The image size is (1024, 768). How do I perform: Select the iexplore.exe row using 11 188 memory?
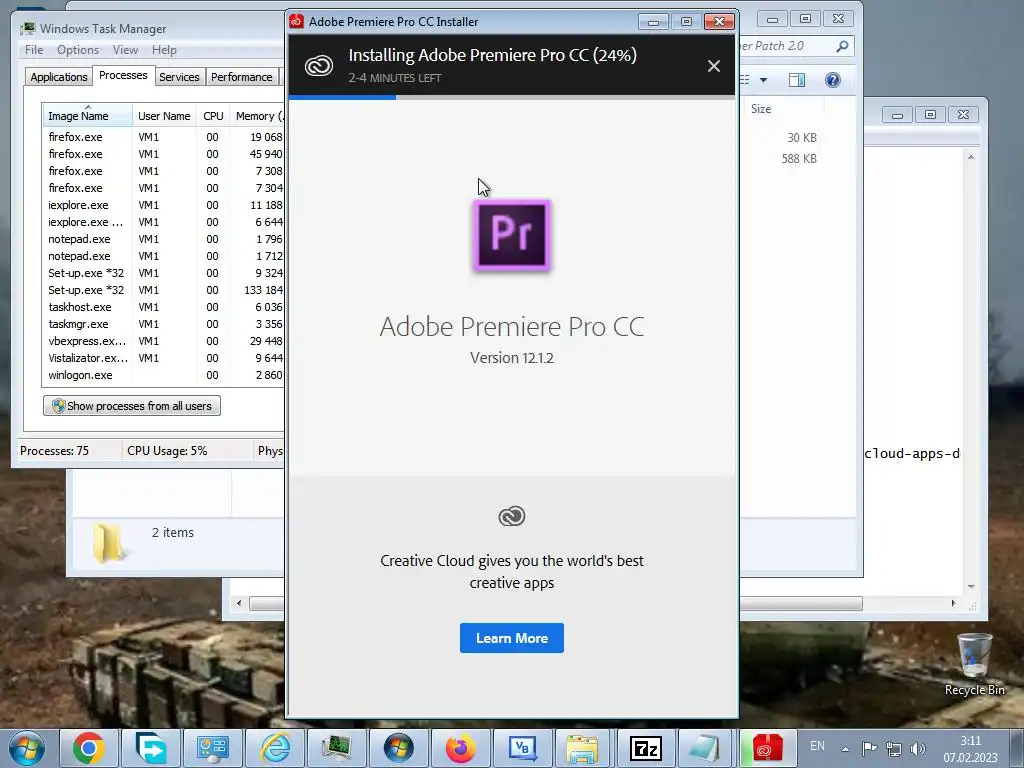coord(163,205)
